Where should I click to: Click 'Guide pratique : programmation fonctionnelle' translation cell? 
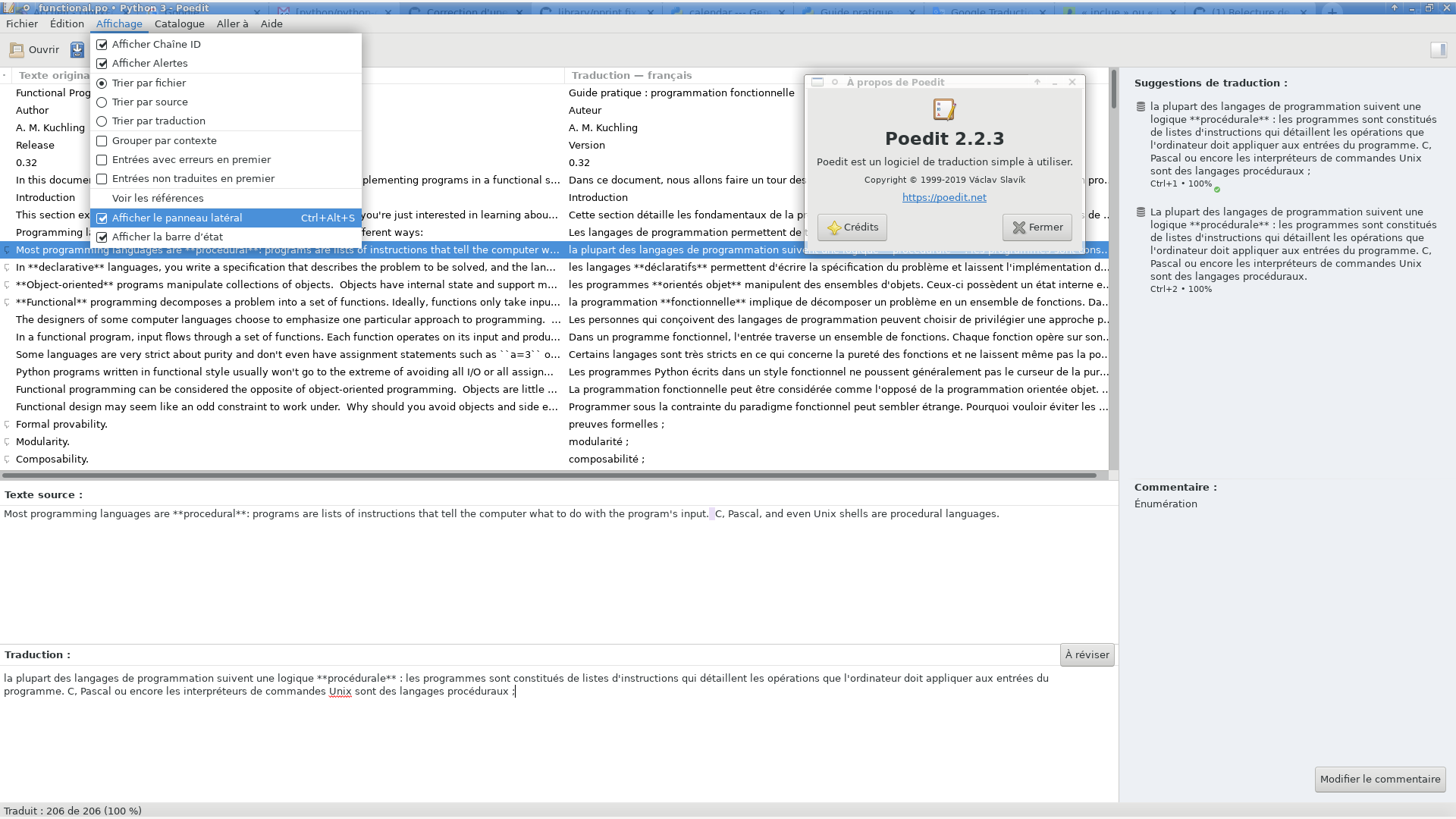(682, 93)
